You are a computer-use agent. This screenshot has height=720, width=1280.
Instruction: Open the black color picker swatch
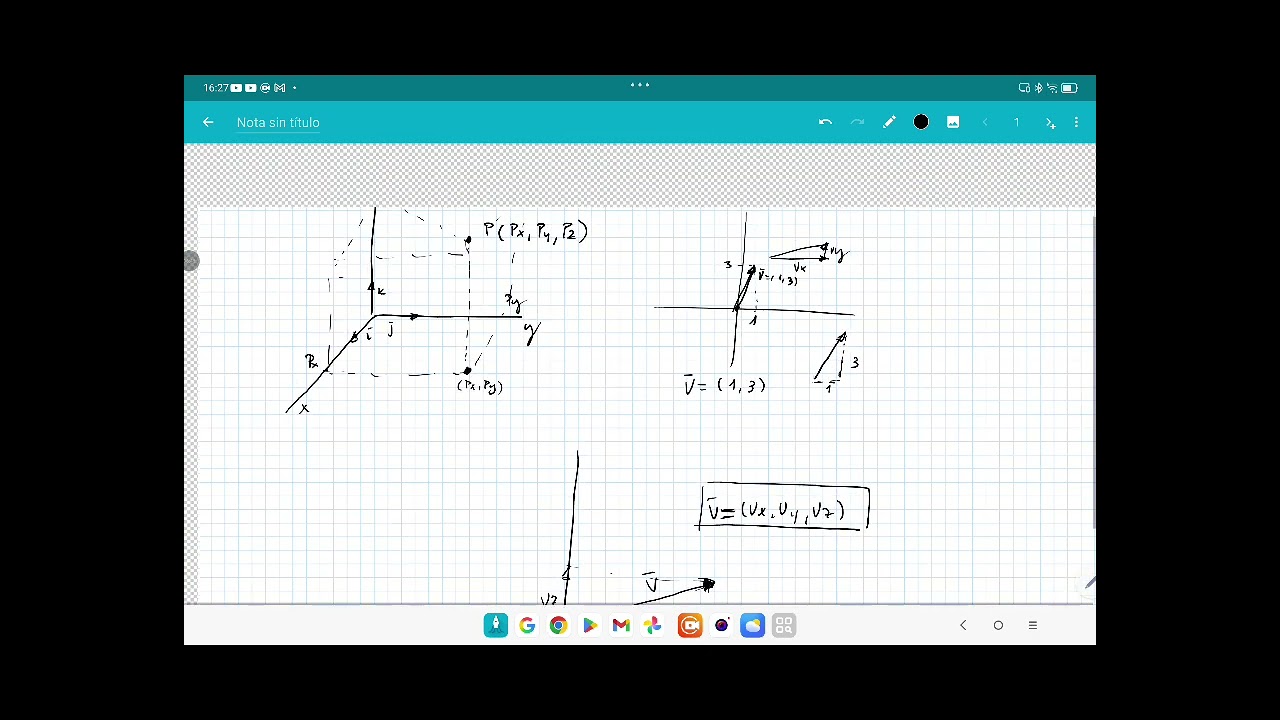click(x=921, y=122)
